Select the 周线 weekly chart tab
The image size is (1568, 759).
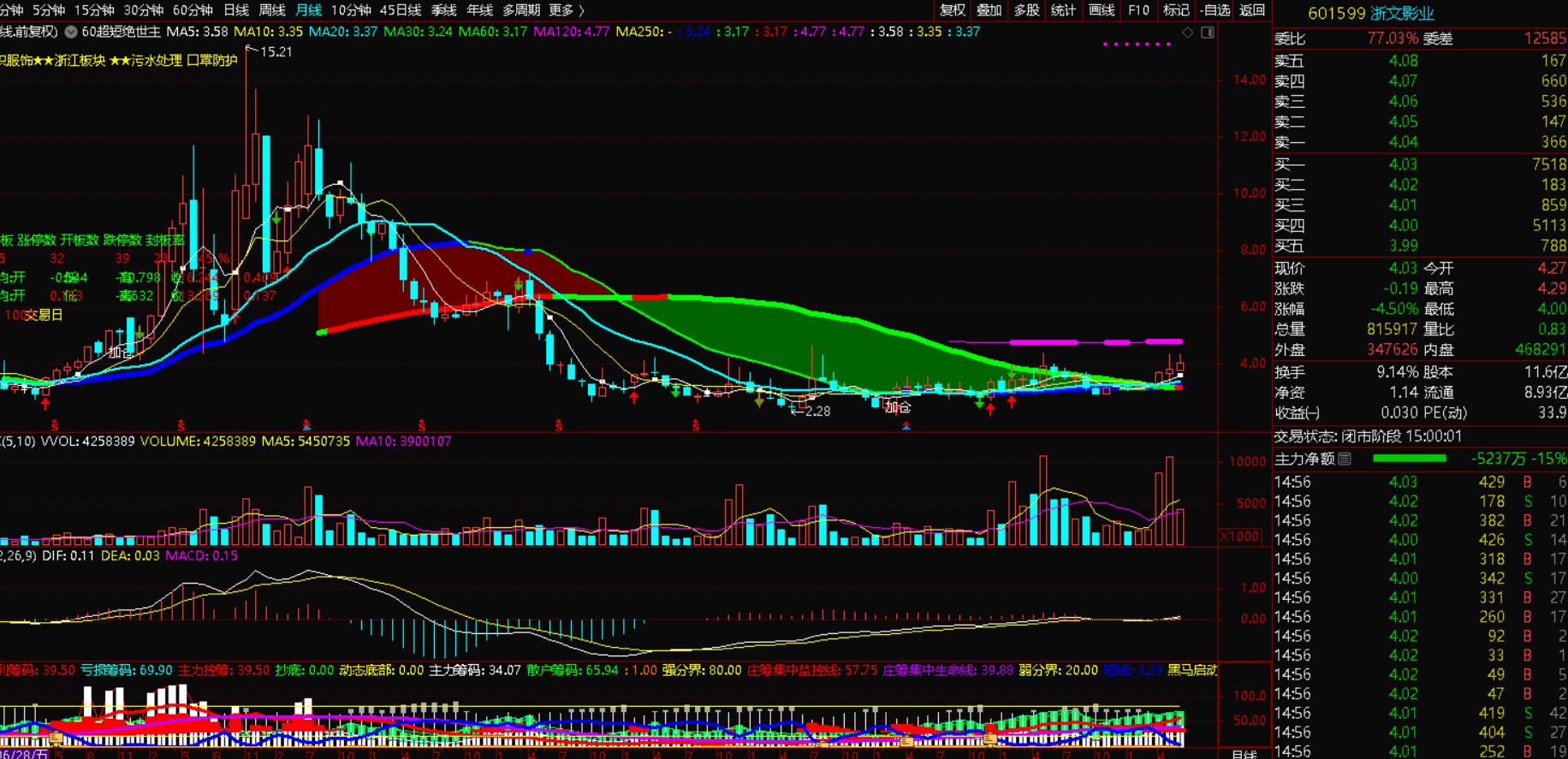272,10
